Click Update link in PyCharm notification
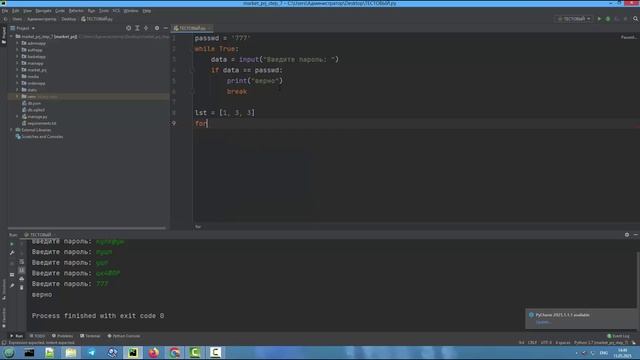The height and width of the screenshot is (360, 640). [x=543, y=322]
